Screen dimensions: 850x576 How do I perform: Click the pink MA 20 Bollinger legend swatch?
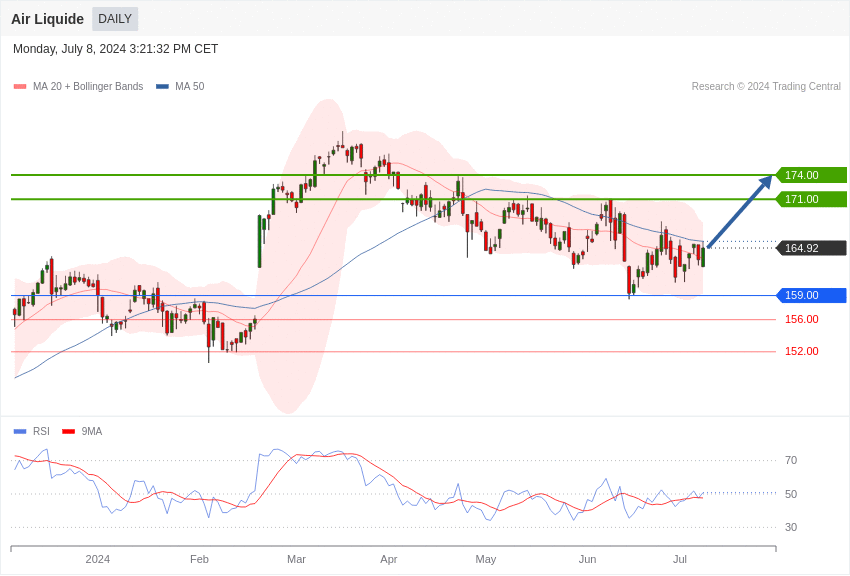coord(20,87)
